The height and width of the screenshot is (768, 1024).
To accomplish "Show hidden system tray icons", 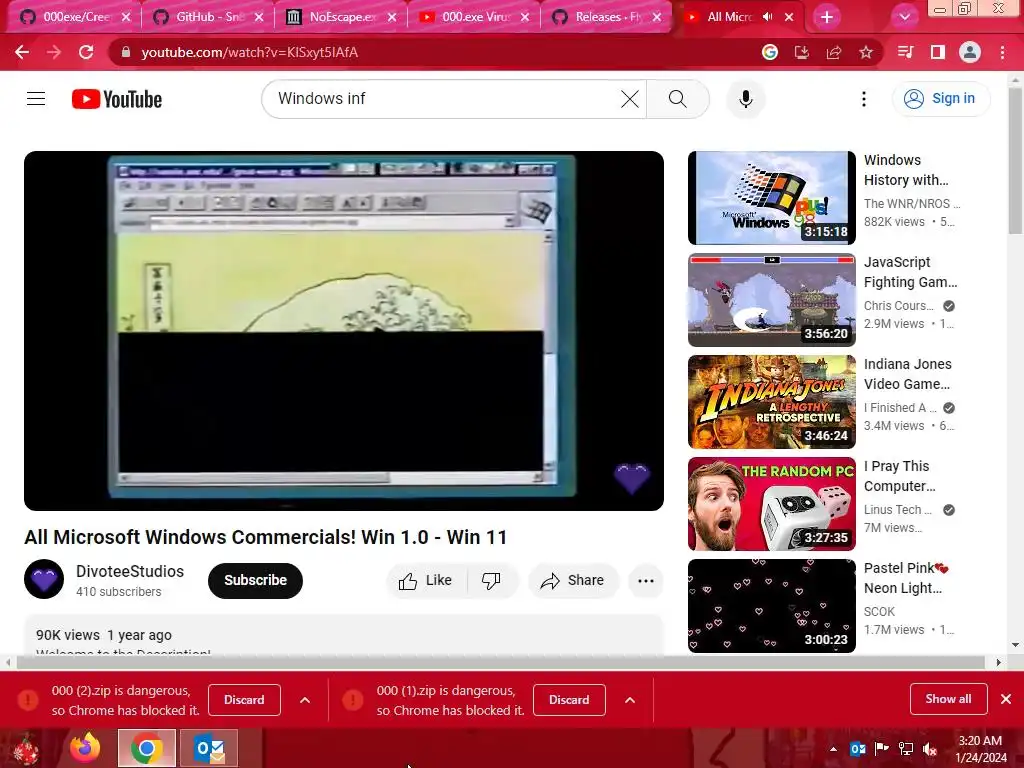I will 833,749.
